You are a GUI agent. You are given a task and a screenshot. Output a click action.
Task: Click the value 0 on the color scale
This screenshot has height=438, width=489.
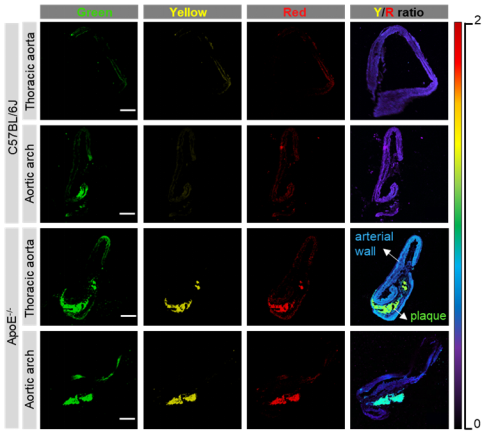click(x=477, y=424)
